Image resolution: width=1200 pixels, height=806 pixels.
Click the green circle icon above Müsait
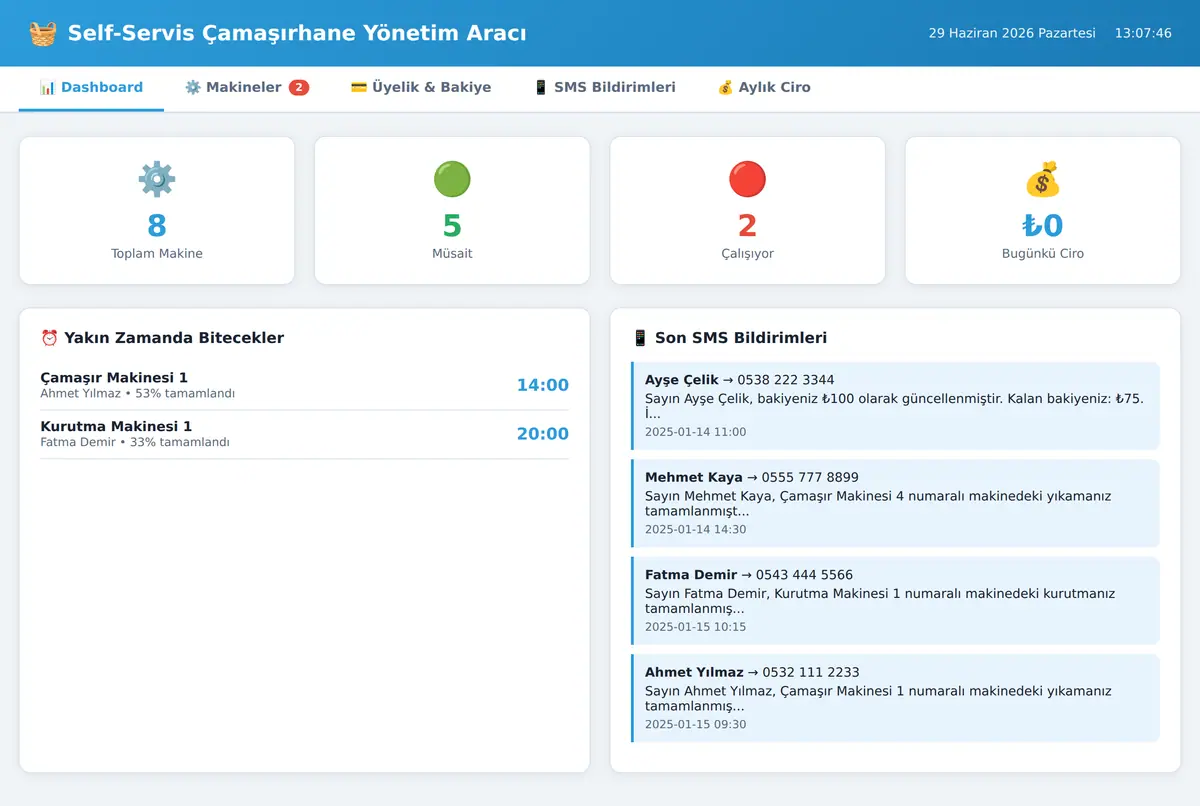(452, 179)
